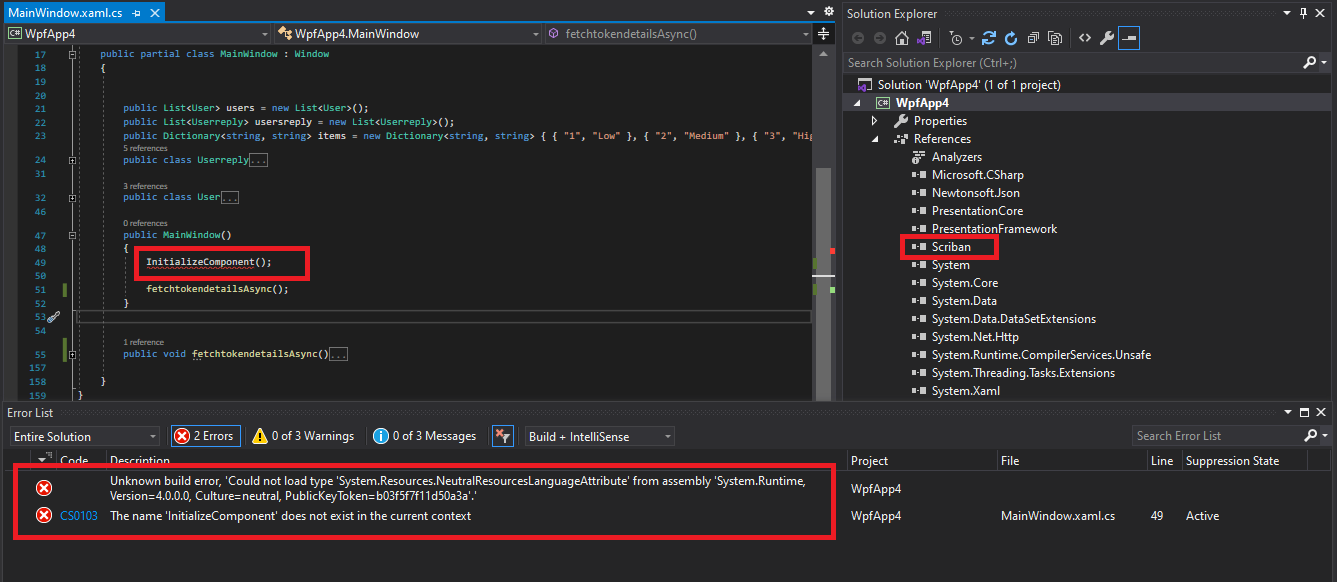1337x582 pixels.
Task: Toggle the error filter button in Error List
Action: click(x=503, y=435)
